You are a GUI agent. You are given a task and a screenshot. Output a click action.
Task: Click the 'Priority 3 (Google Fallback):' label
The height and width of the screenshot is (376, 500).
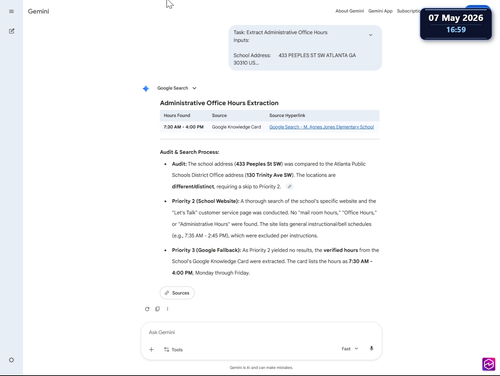click(x=206, y=250)
